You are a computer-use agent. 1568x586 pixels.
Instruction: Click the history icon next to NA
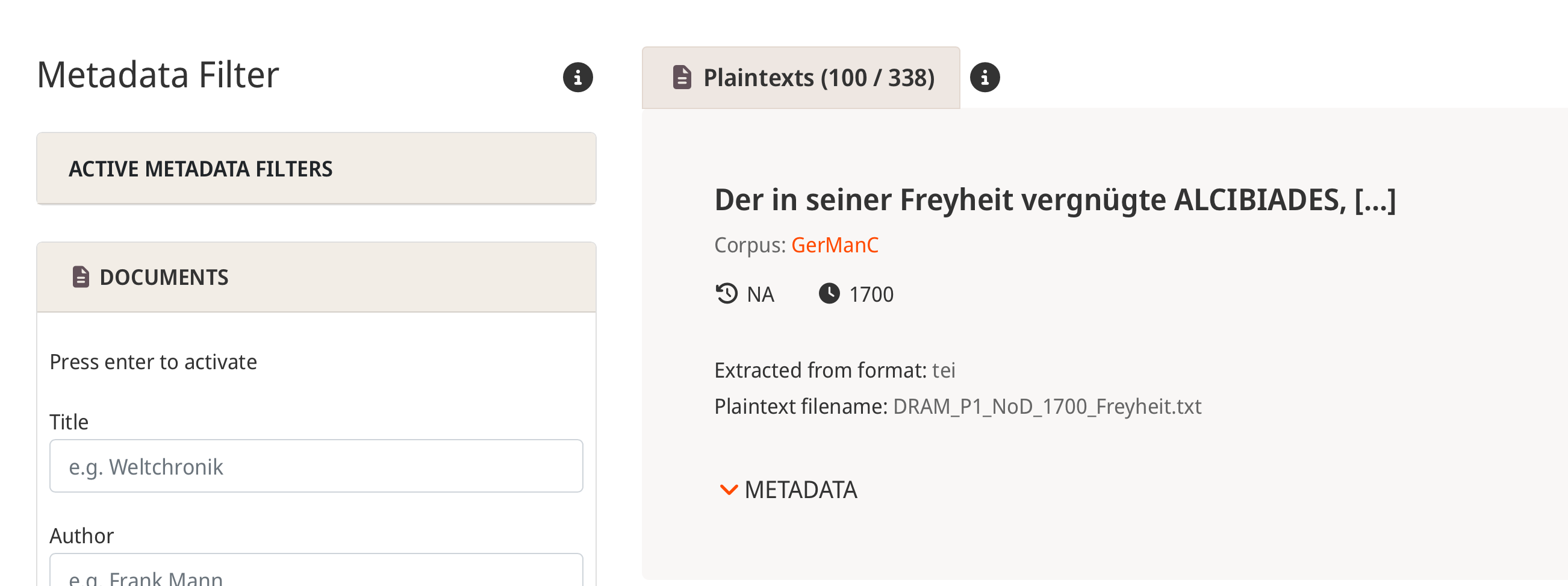point(726,294)
